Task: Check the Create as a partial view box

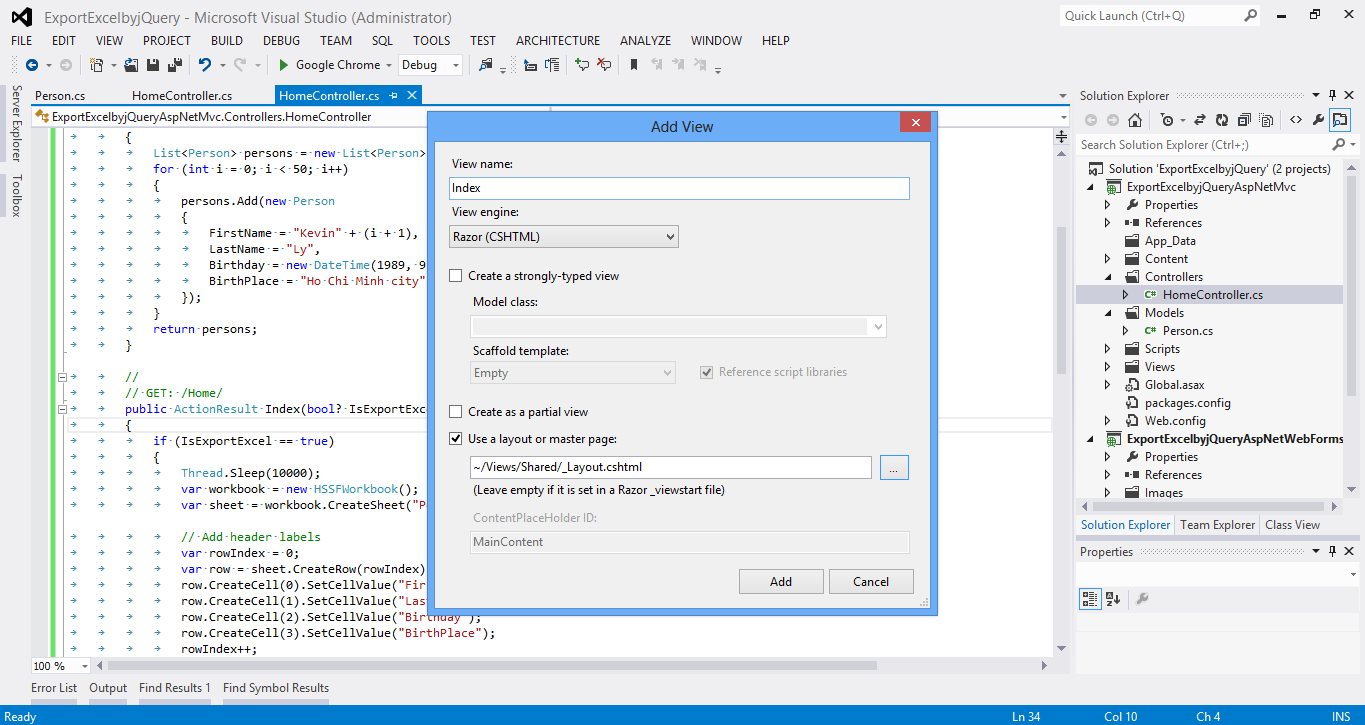Action: (456, 412)
